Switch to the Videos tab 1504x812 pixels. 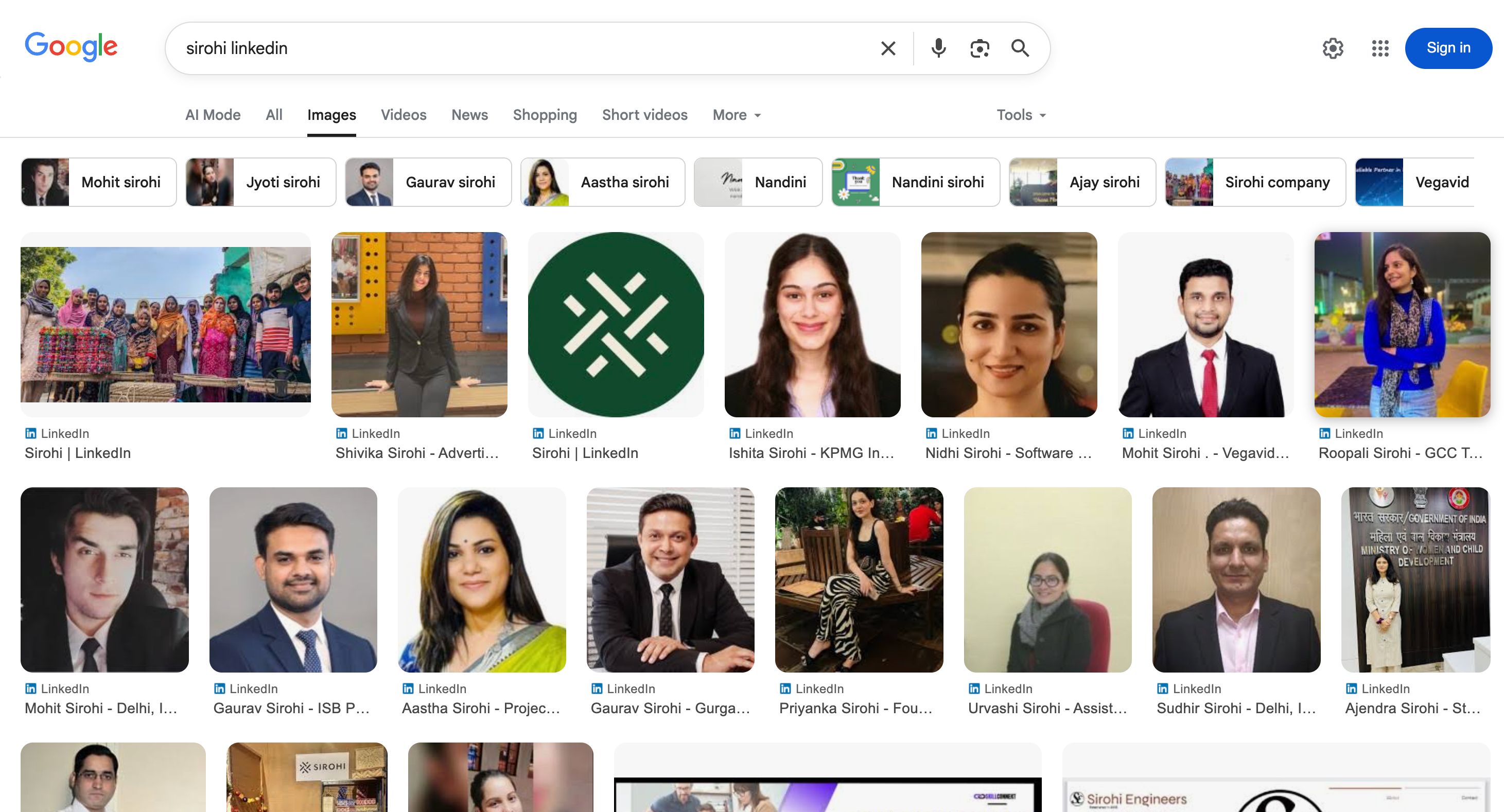404,115
